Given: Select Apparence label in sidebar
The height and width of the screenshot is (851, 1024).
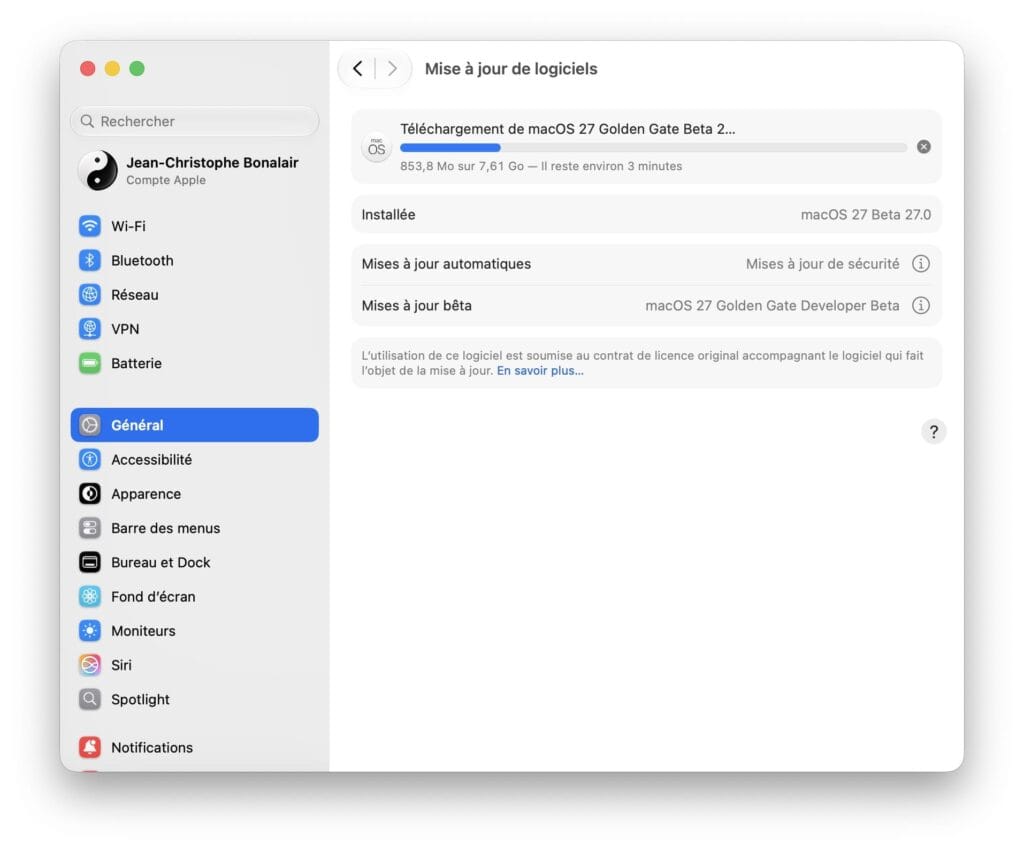Looking at the screenshot, I should [x=146, y=494].
